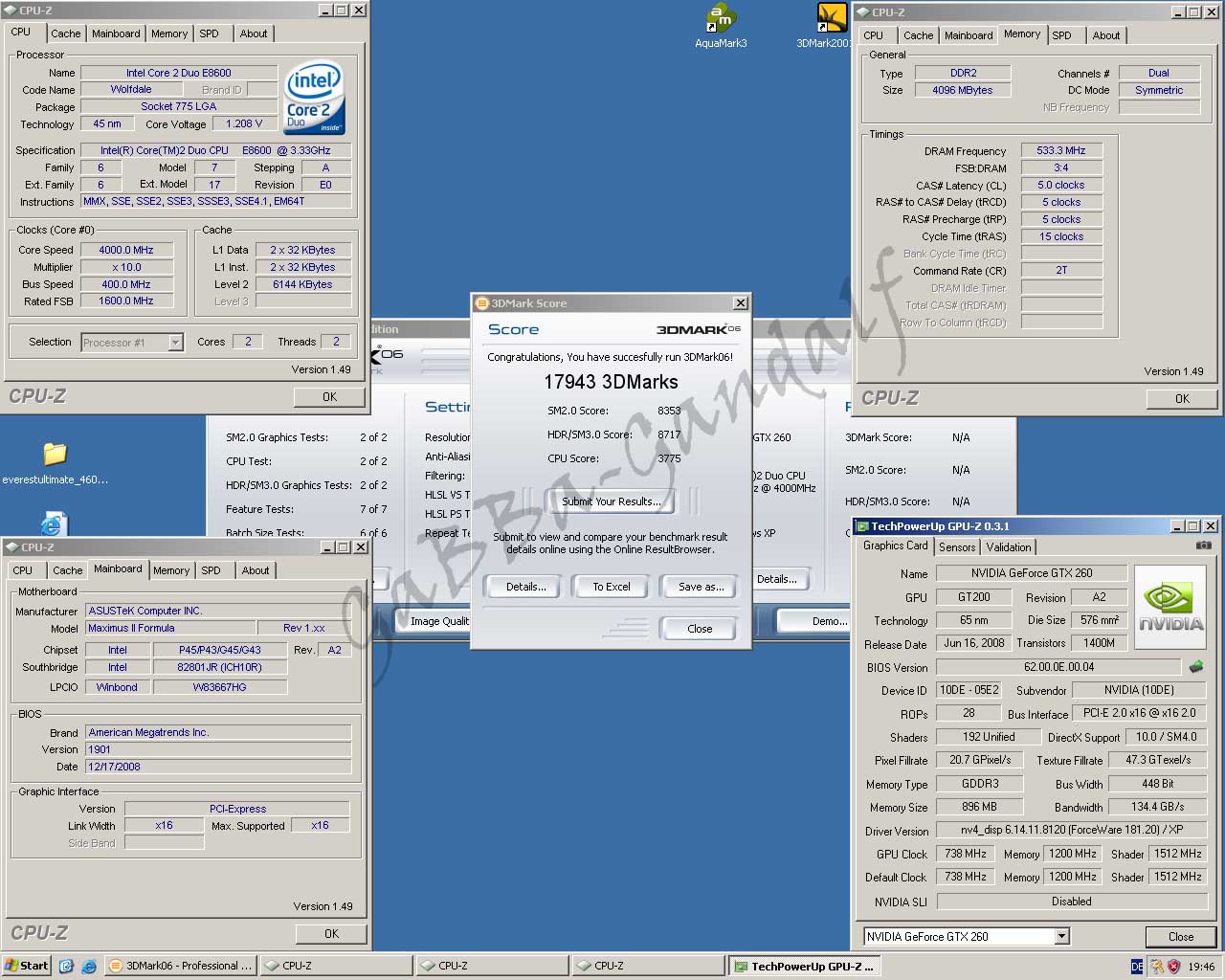This screenshot has width=1225, height=980.
Task: Click the DRAM Frequency 533.3 MHz value
Action: tap(1061, 150)
